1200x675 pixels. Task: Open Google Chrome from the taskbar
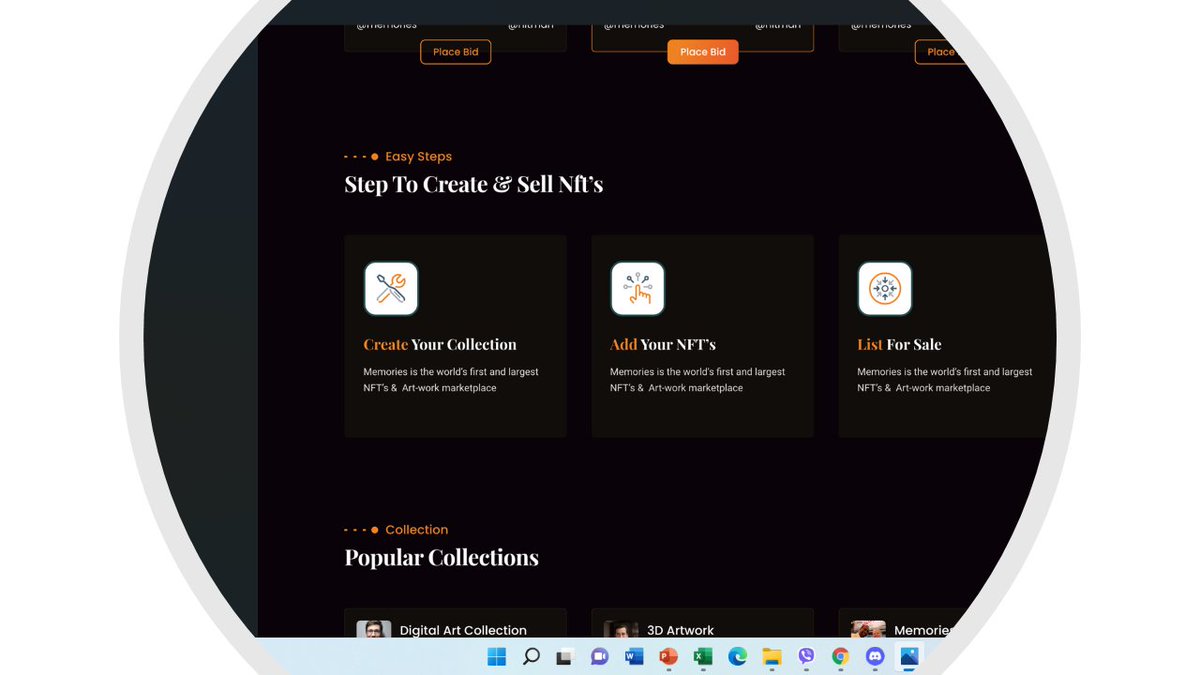(x=840, y=657)
